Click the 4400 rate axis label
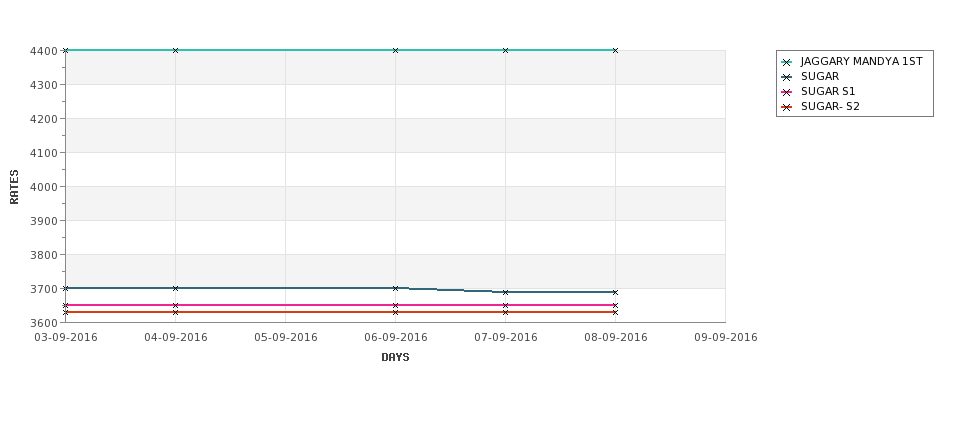This screenshot has width=975, height=429. click(44, 51)
